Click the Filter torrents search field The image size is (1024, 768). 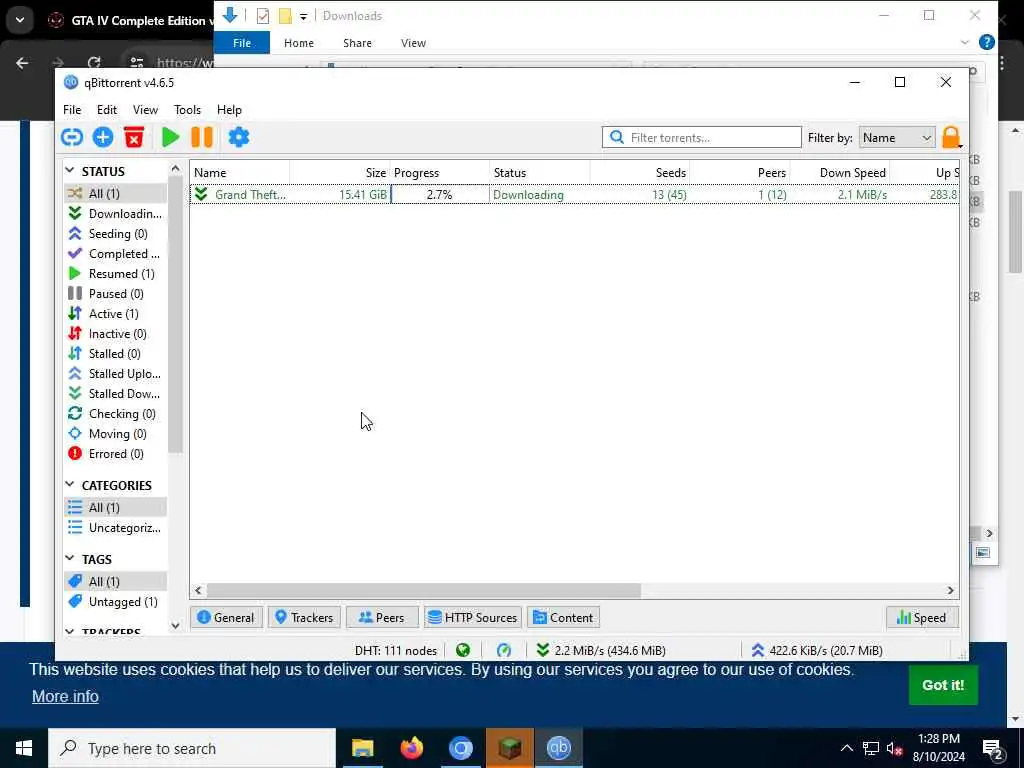701,137
